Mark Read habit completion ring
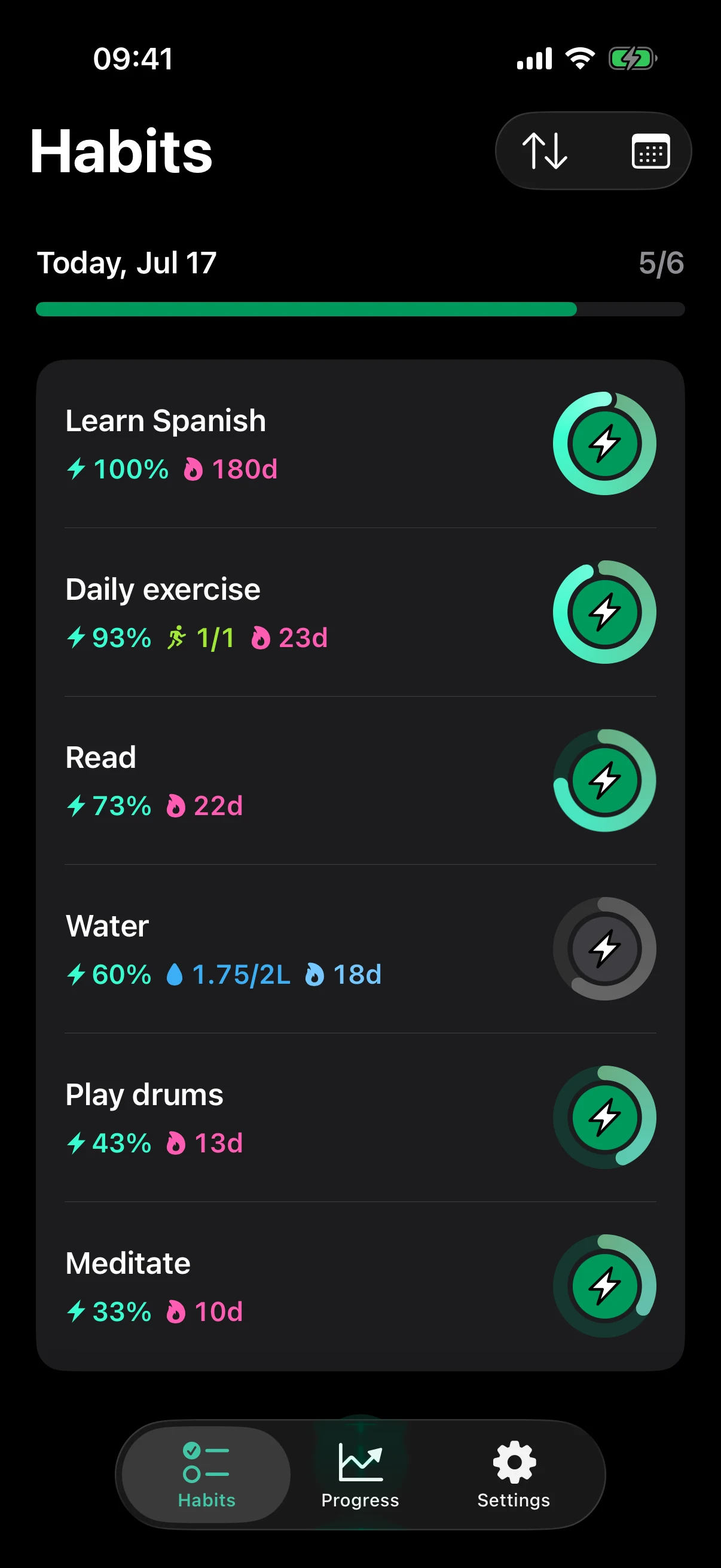The height and width of the screenshot is (1568, 721). click(x=604, y=780)
